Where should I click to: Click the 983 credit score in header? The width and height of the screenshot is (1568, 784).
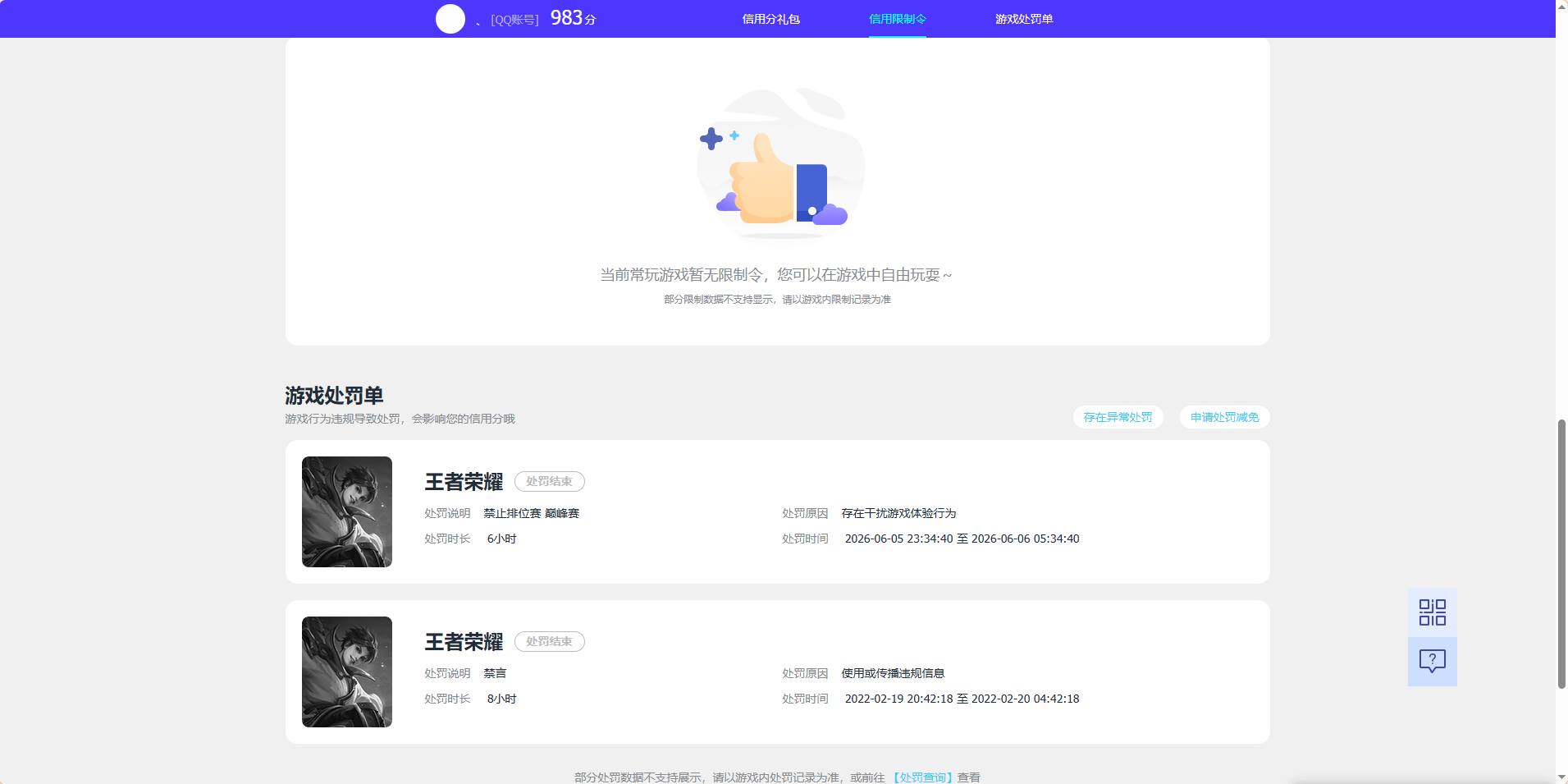tap(573, 18)
